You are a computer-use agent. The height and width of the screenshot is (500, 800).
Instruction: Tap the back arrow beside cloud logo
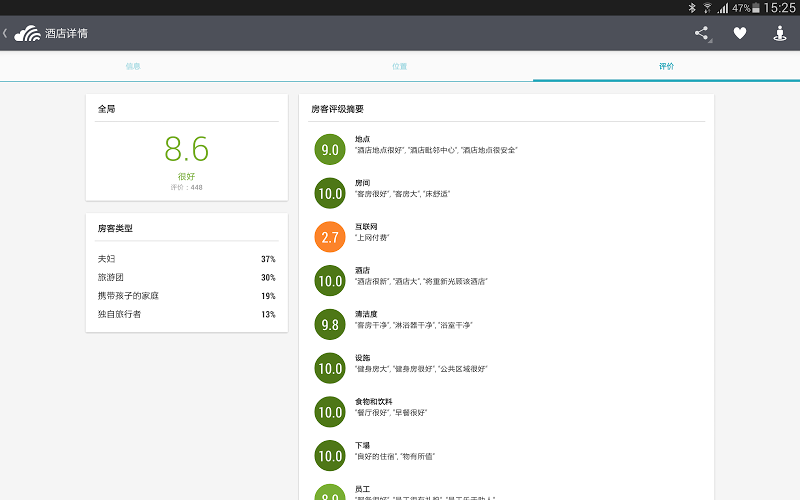click(x=5, y=33)
